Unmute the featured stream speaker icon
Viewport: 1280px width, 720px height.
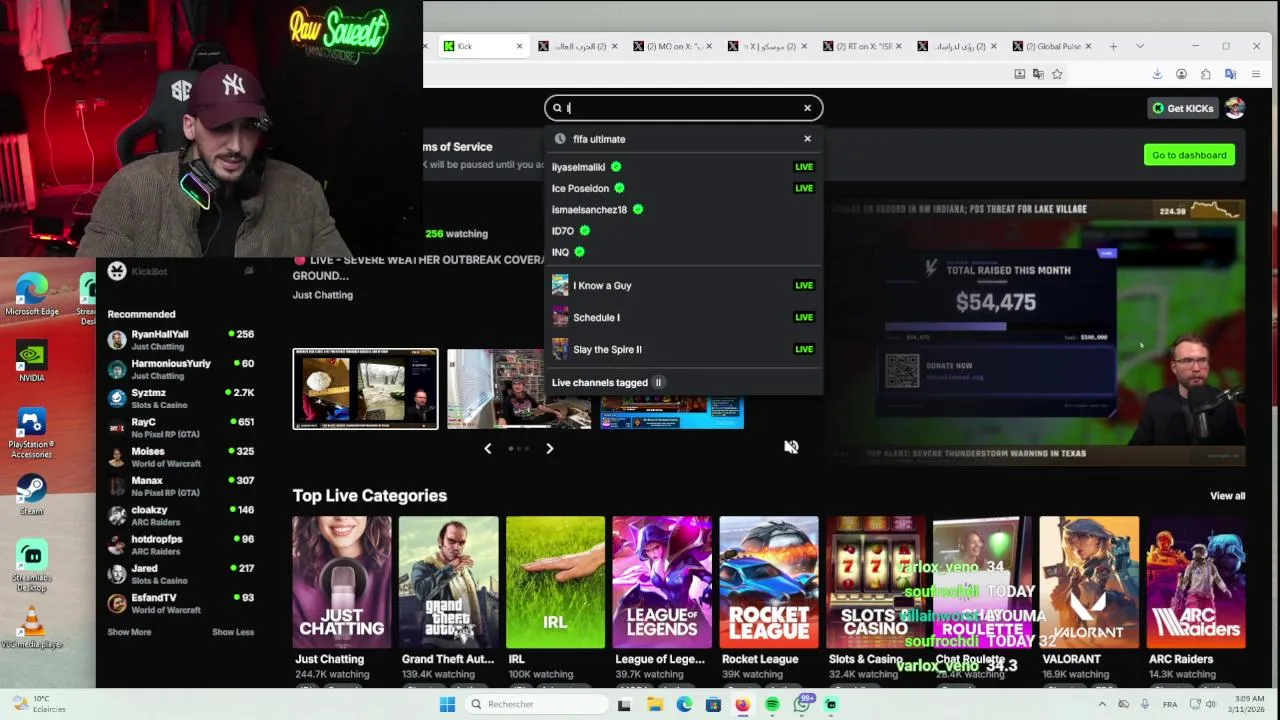(x=791, y=447)
